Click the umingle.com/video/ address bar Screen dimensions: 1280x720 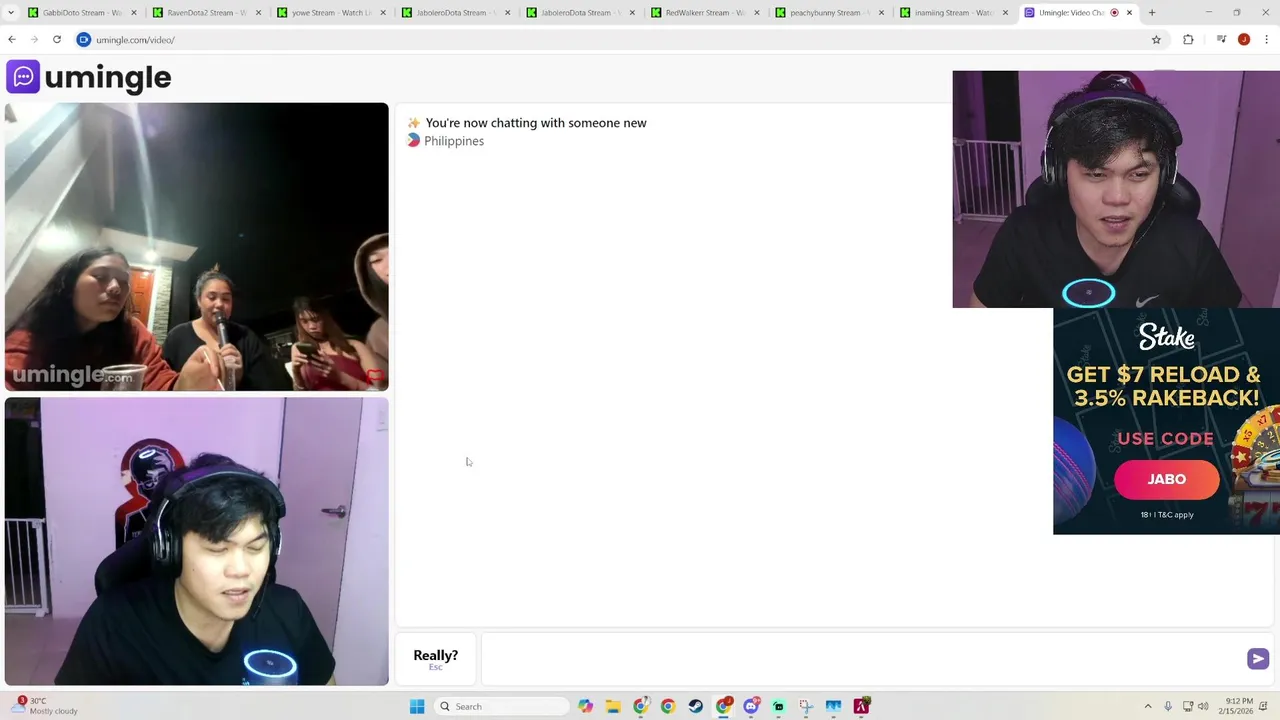click(x=610, y=40)
